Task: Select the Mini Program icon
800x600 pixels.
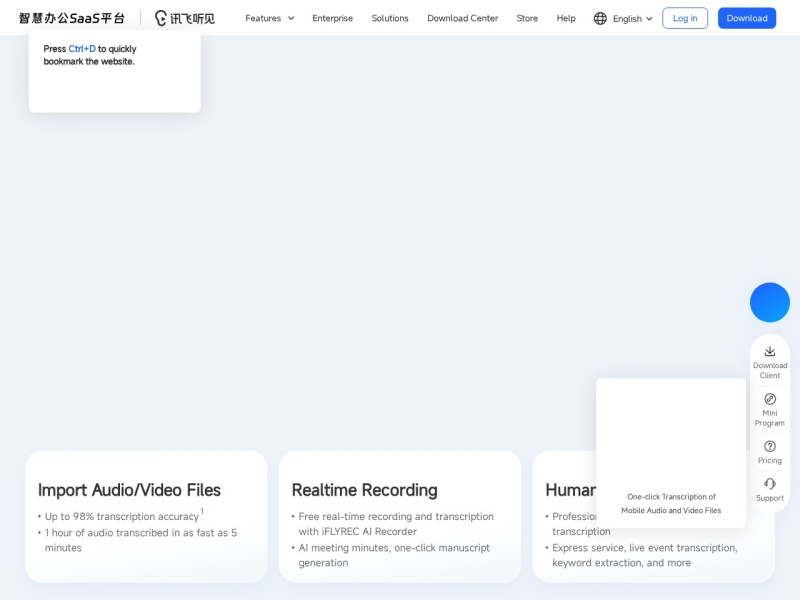Action: (770, 408)
